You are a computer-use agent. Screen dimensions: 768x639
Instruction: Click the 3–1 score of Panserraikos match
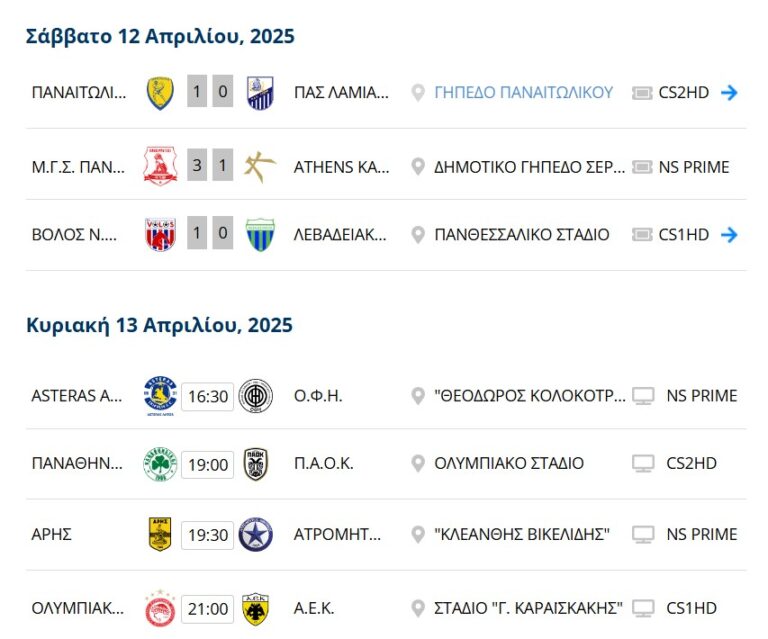(210, 167)
